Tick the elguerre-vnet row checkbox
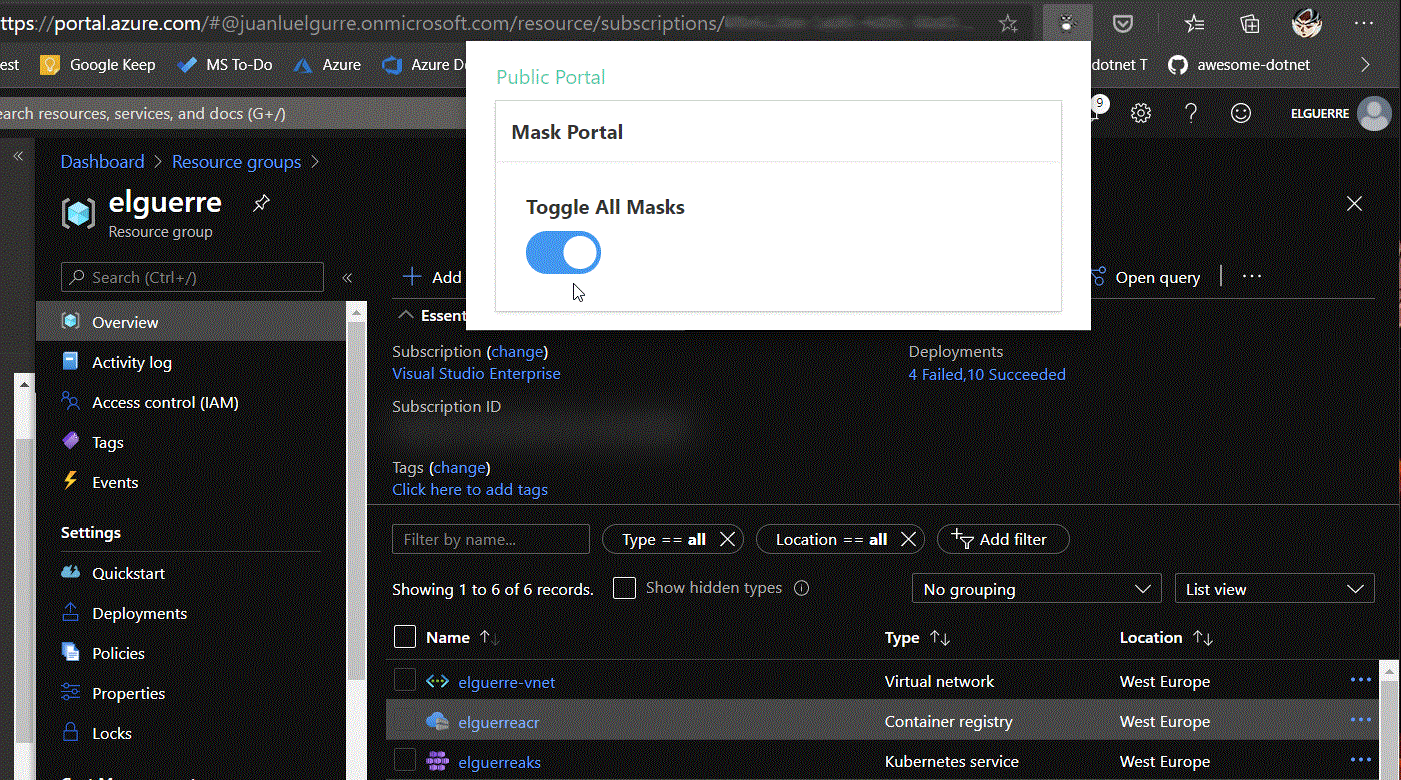This screenshot has width=1401, height=780. point(404,680)
